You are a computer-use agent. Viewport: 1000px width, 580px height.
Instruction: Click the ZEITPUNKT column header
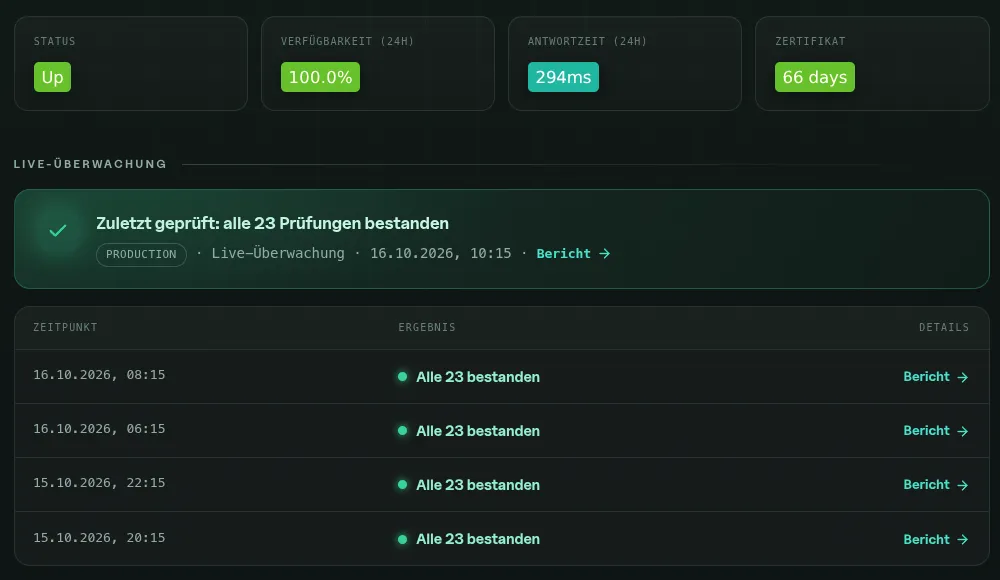pyautogui.click(x=65, y=327)
